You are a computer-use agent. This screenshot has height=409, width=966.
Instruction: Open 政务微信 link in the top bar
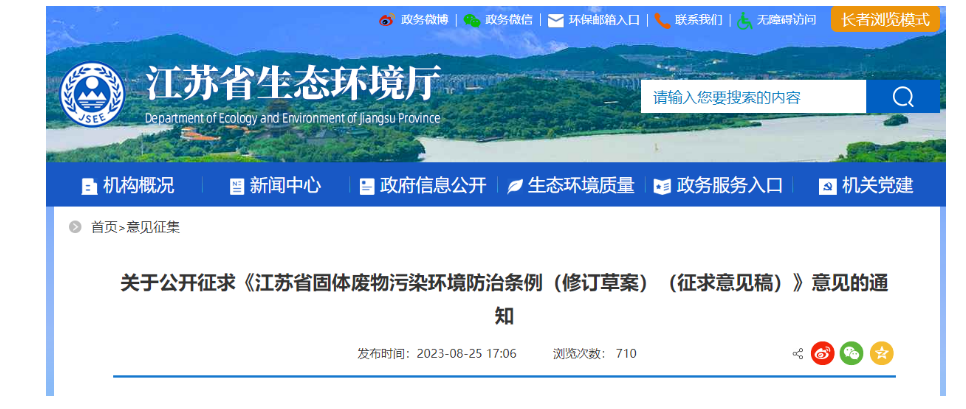pos(497,20)
